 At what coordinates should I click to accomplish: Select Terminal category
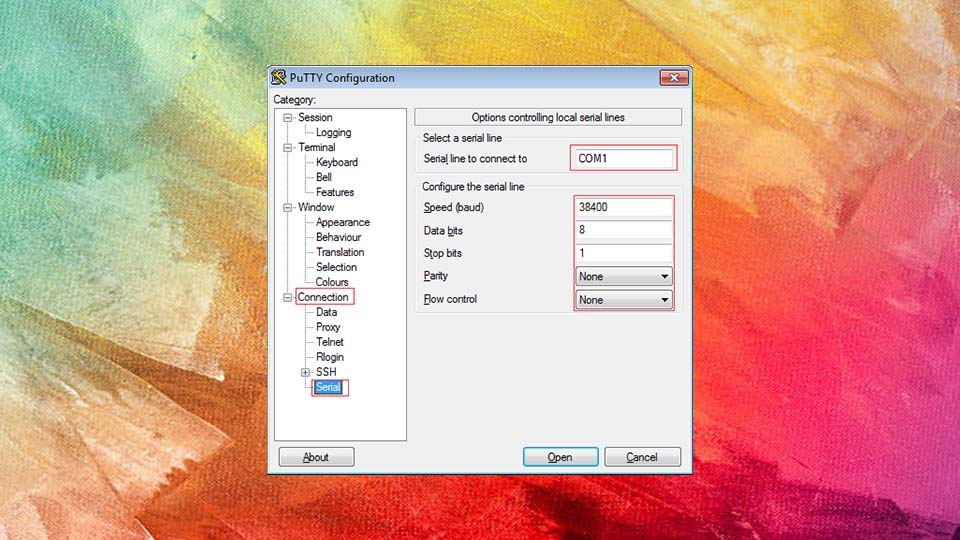(x=317, y=147)
